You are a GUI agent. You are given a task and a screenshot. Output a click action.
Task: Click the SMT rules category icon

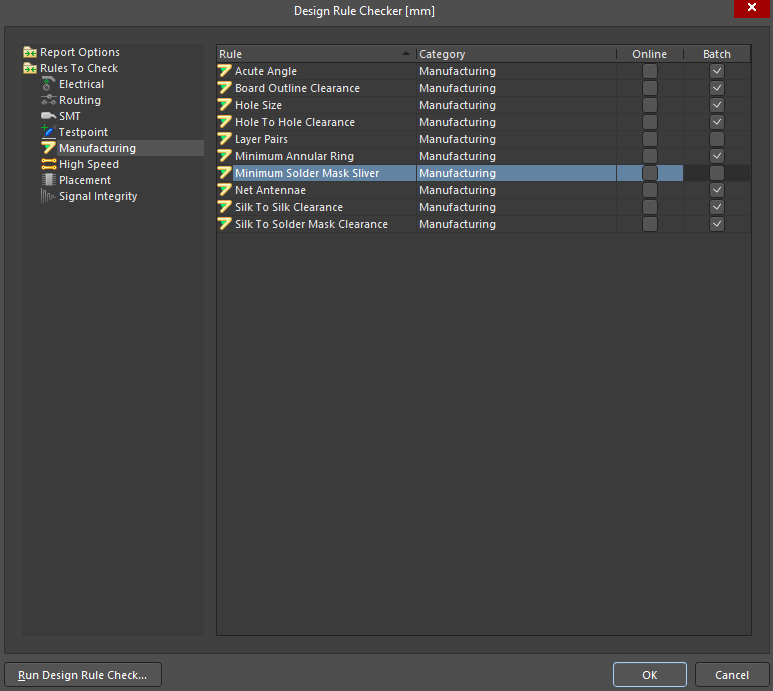pyautogui.click(x=48, y=117)
